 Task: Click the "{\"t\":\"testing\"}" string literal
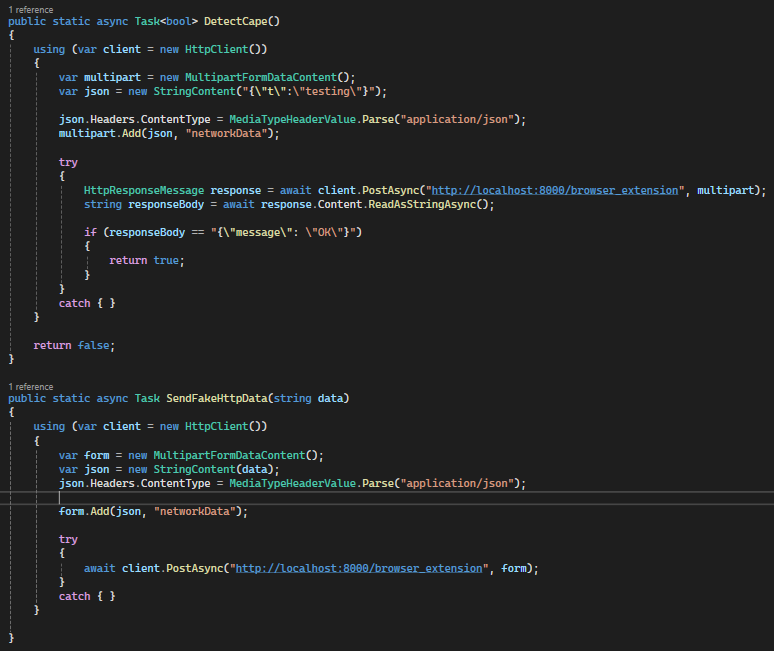click(308, 92)
